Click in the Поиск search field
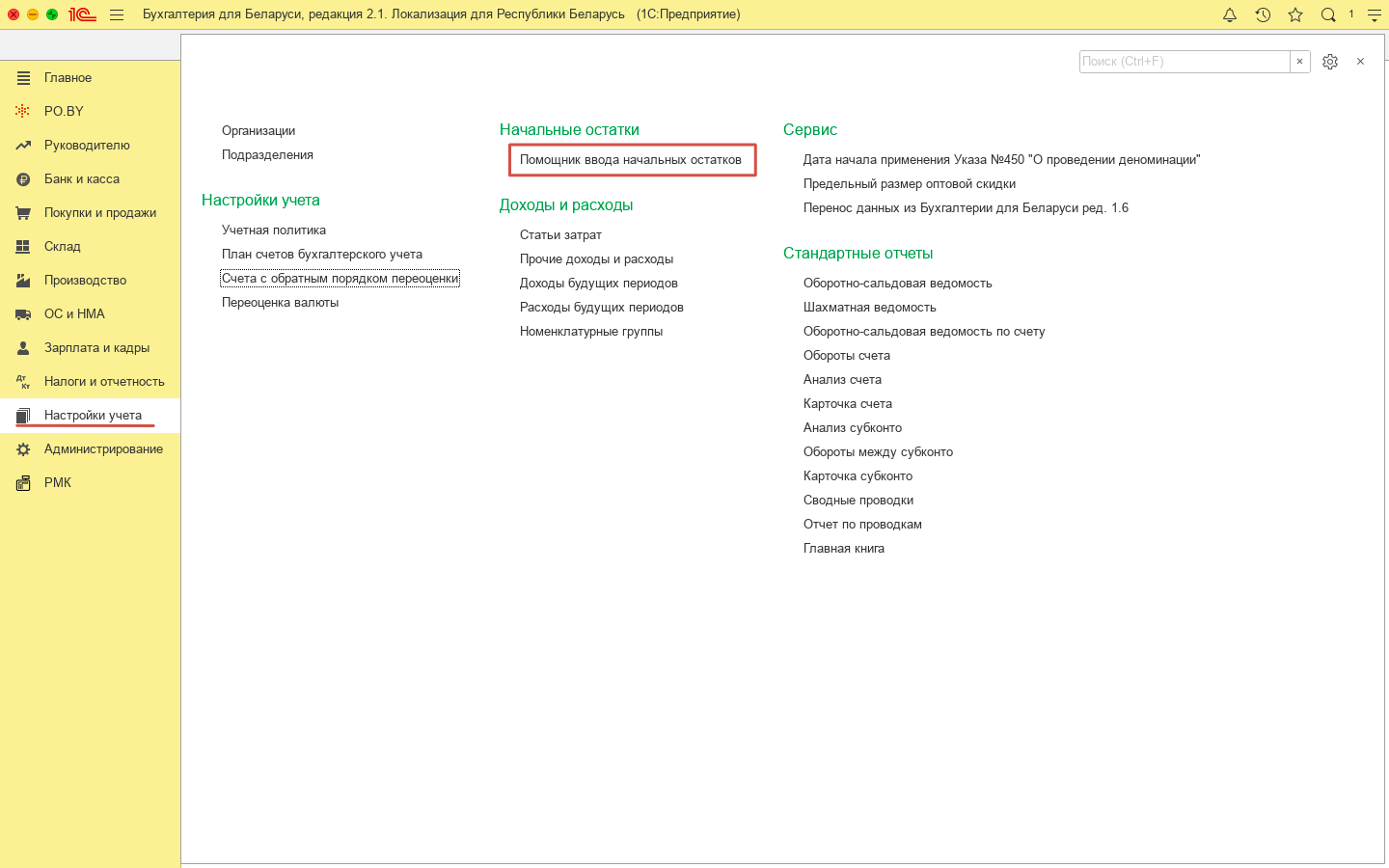The width and height of the screenshot is (1389, 868). point(1184,62)
